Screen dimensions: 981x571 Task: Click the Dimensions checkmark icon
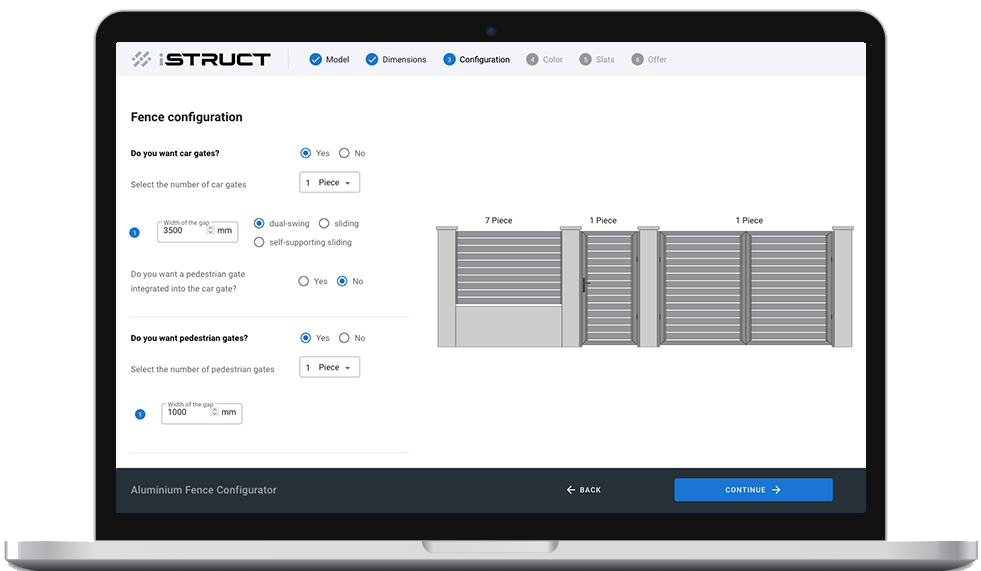372,59
